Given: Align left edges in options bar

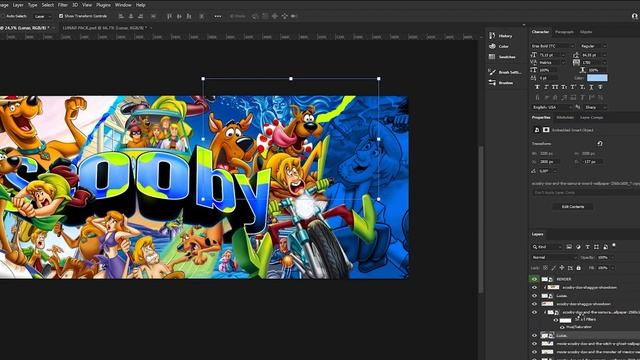Looking at the screenshot, I should [x=121, y=16].
